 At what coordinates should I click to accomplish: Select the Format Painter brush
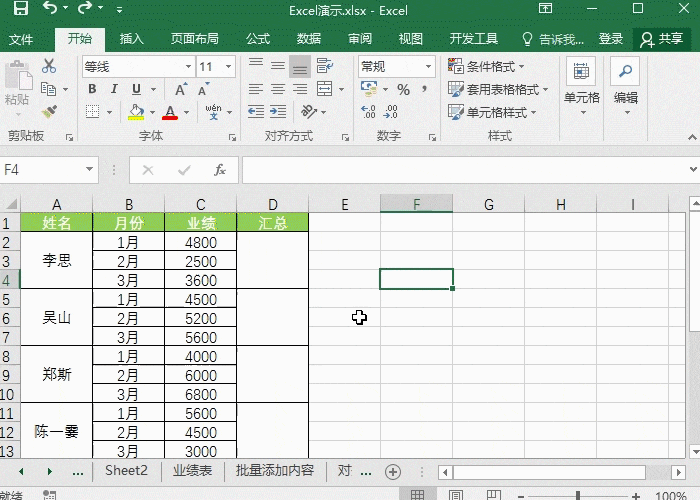(49, 112)
